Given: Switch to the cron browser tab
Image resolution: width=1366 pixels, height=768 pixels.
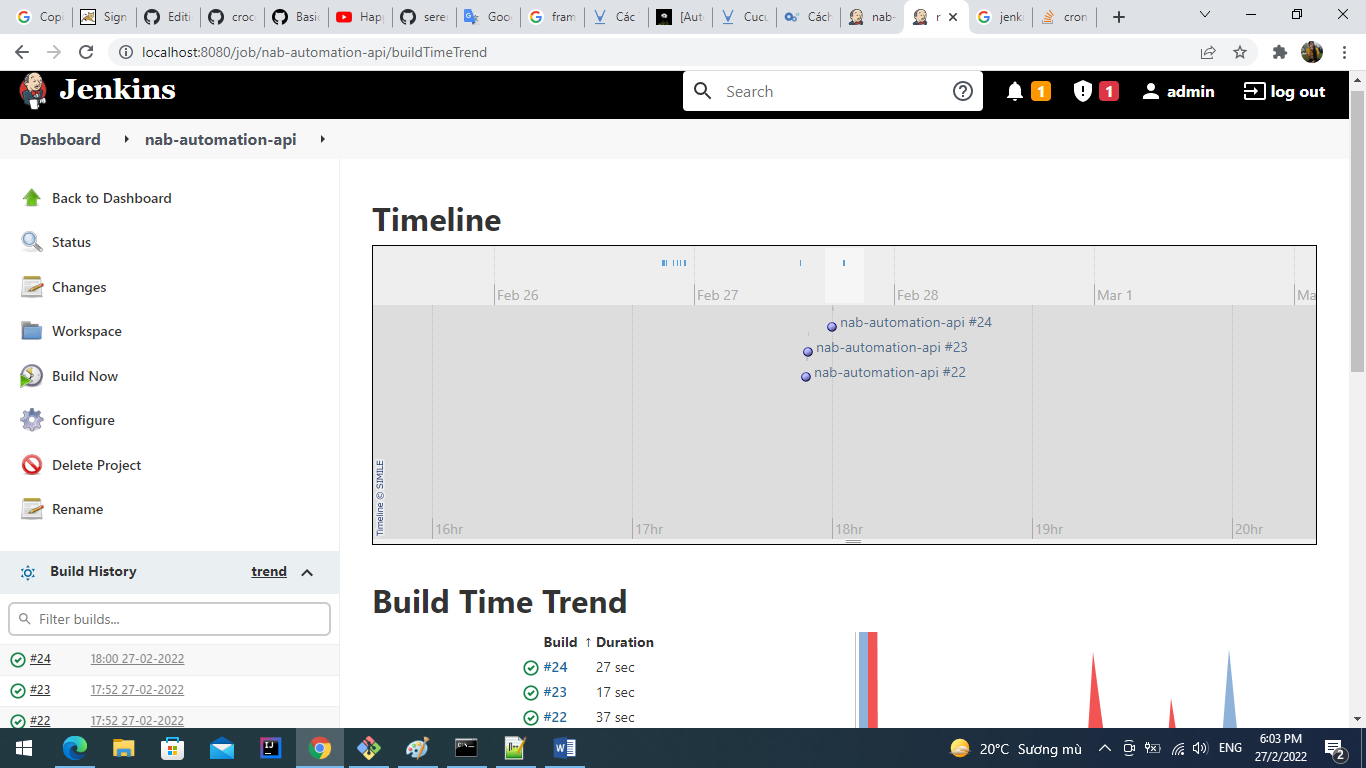Looking at the screenshot, I should (1064, 17).
